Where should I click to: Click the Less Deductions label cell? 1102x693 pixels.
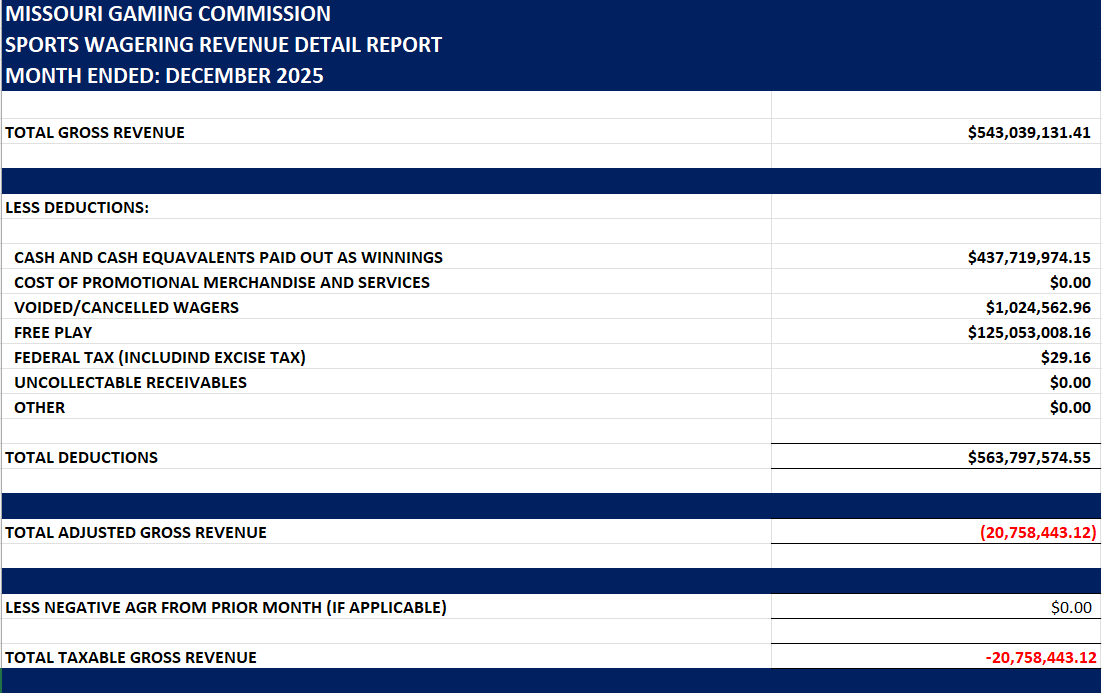coord(77,207)
